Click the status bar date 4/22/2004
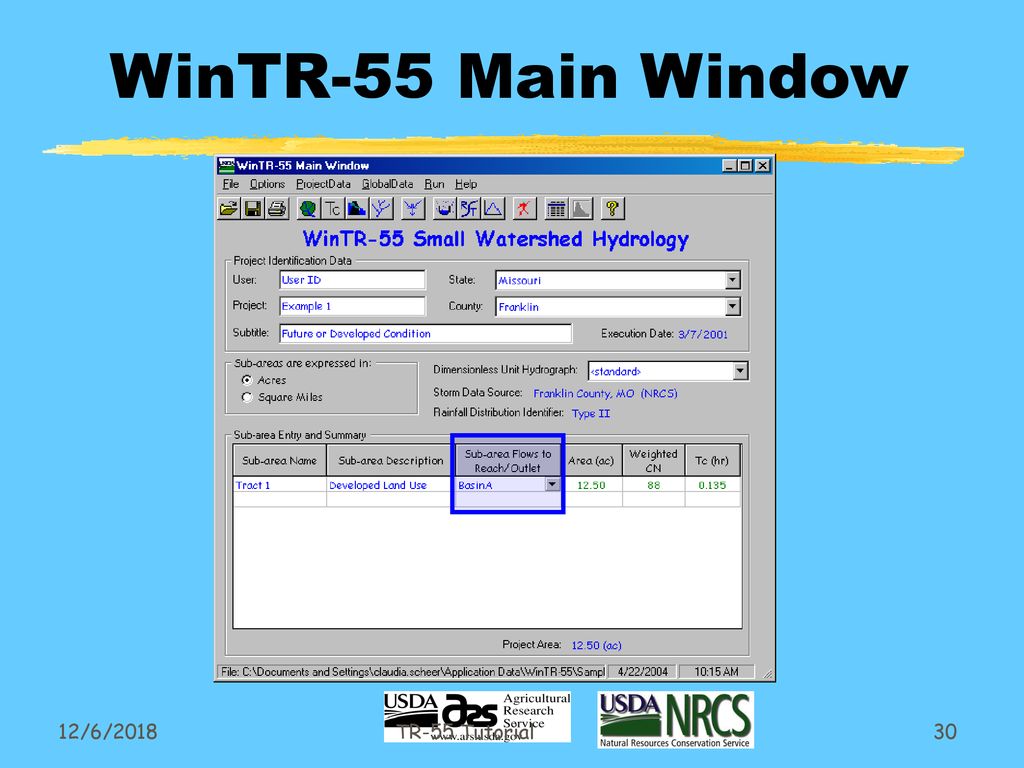 click(x=643, y=671)
